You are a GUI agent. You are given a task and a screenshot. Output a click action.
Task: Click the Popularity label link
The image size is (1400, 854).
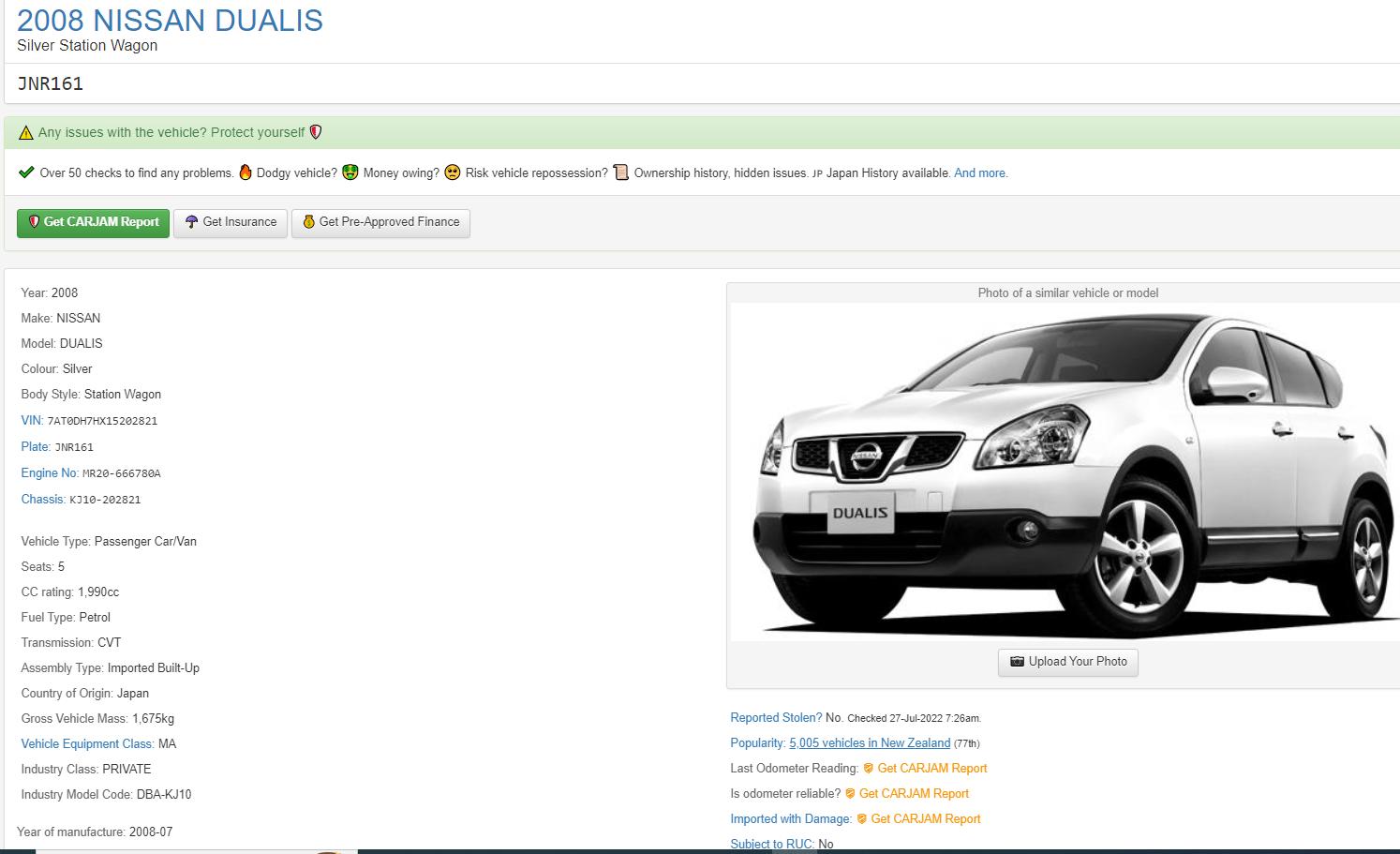click(757, 743)
